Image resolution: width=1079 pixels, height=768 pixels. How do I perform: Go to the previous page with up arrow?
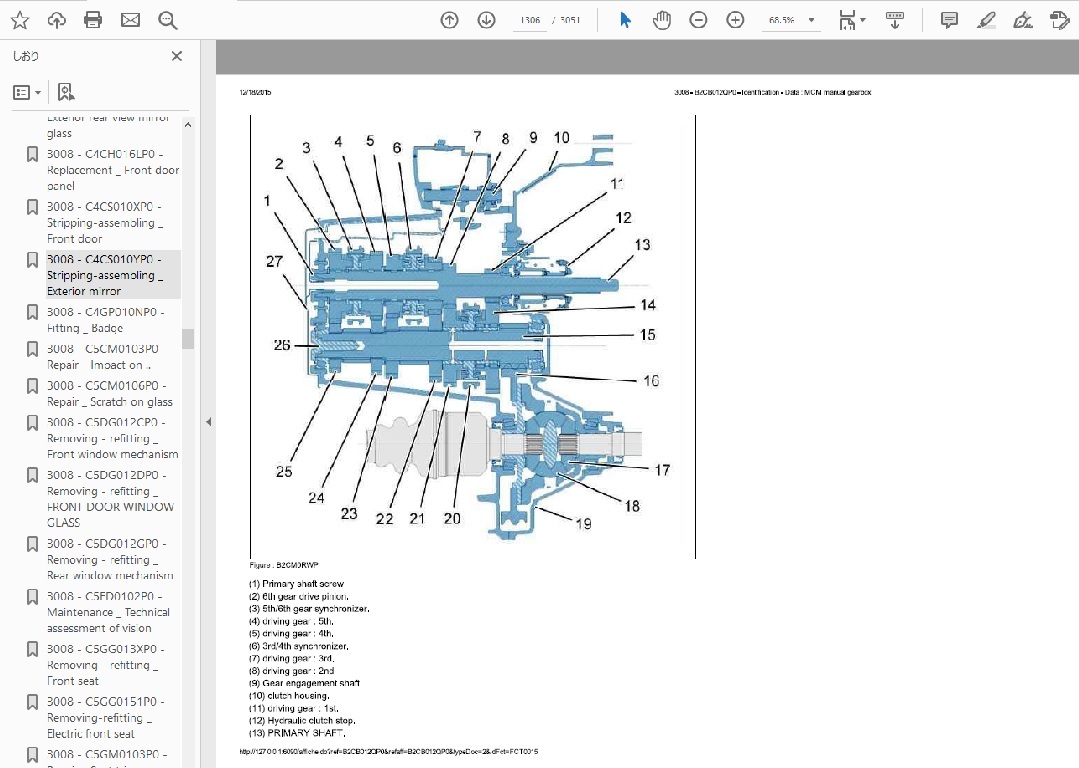(449, 20)
